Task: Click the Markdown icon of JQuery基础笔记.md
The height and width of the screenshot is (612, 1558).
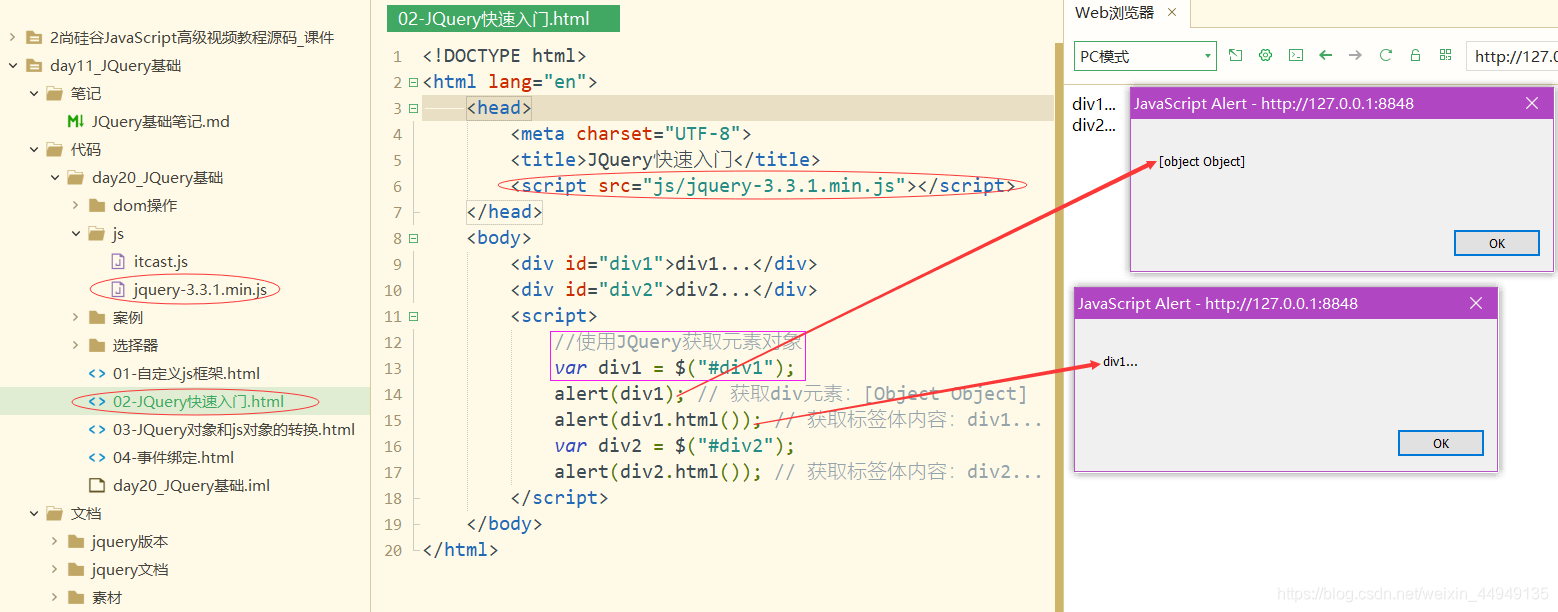Action: (x=75, y=121)
